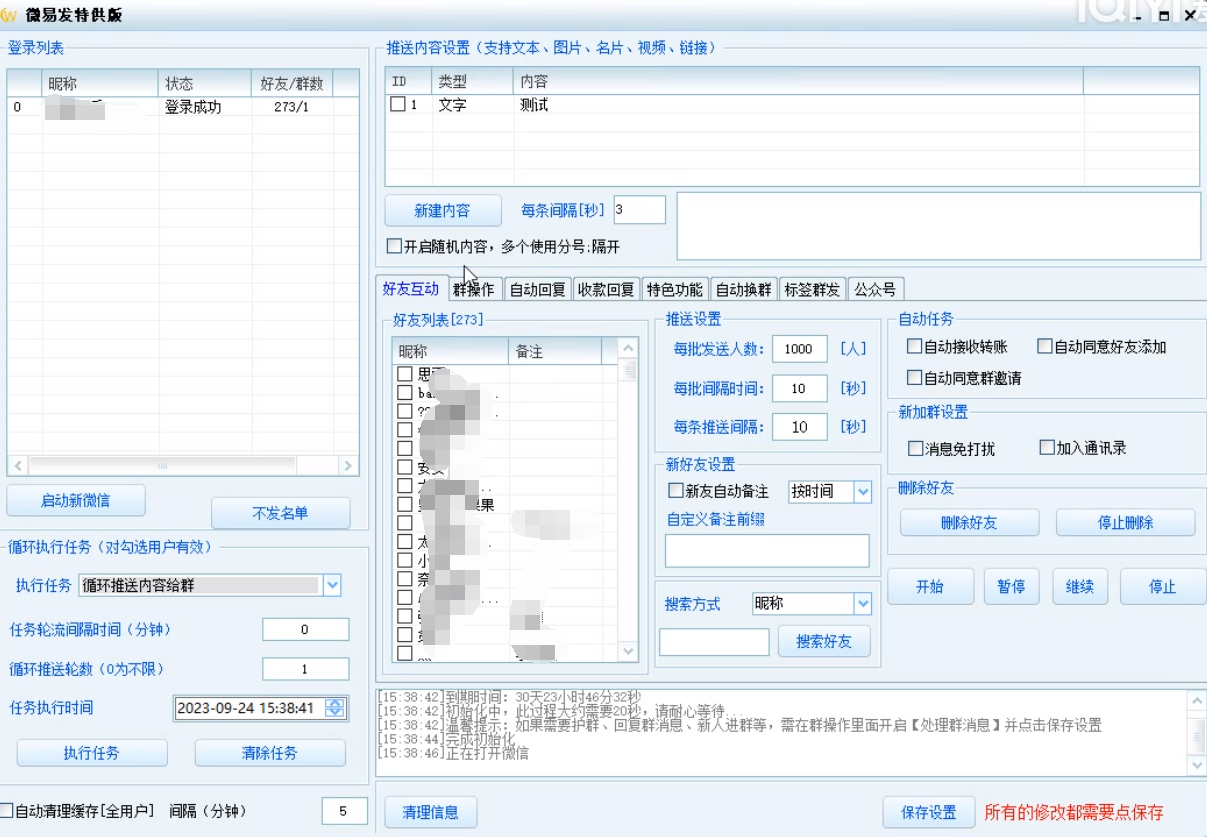Open the 搜索方式 昵称 dropdown
1207x837 pixels.
click(x=862, y=603)
